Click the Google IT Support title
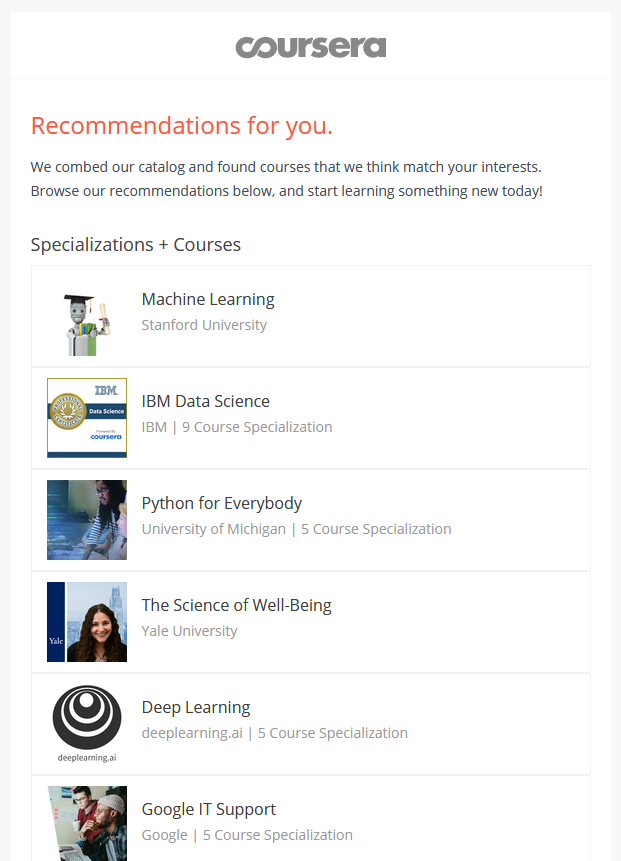621x861 pixels. point(209,809)
